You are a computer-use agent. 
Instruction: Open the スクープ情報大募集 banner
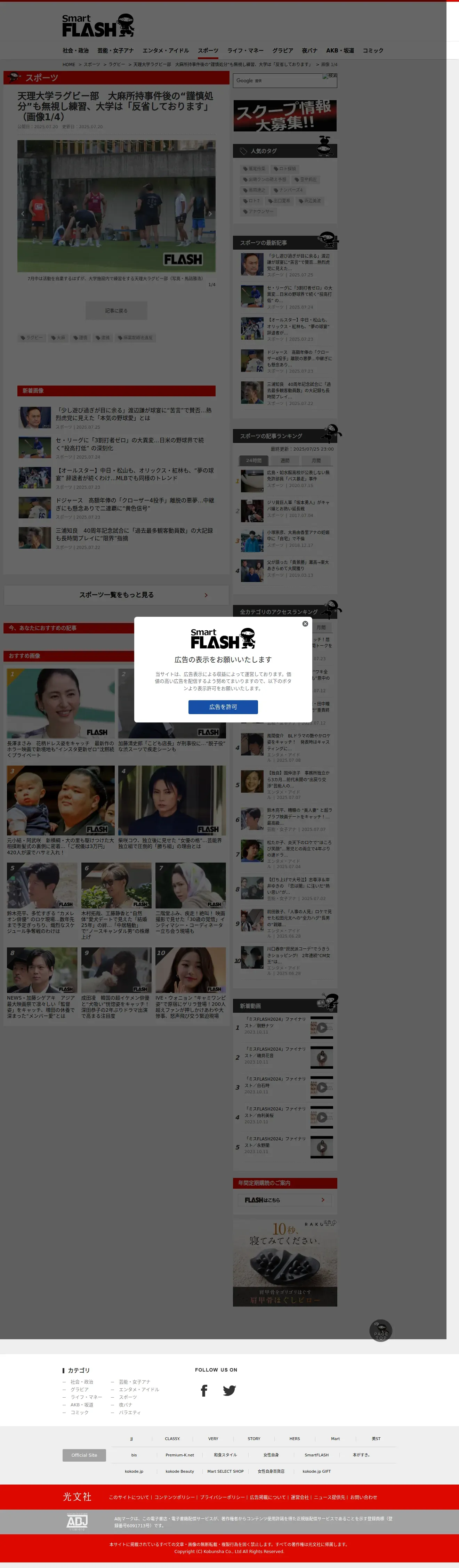[285, 116]
